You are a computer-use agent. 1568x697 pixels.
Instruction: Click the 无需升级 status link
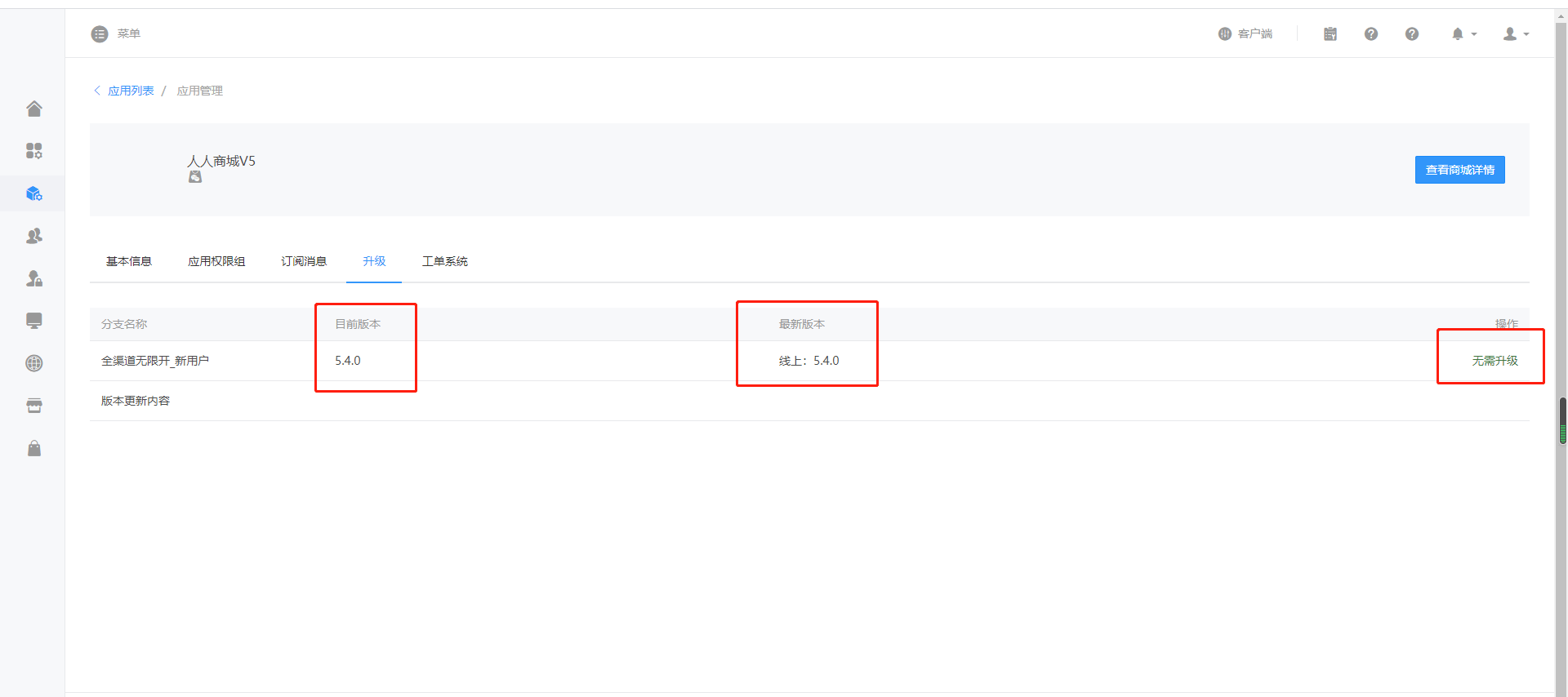(1494, 361)
